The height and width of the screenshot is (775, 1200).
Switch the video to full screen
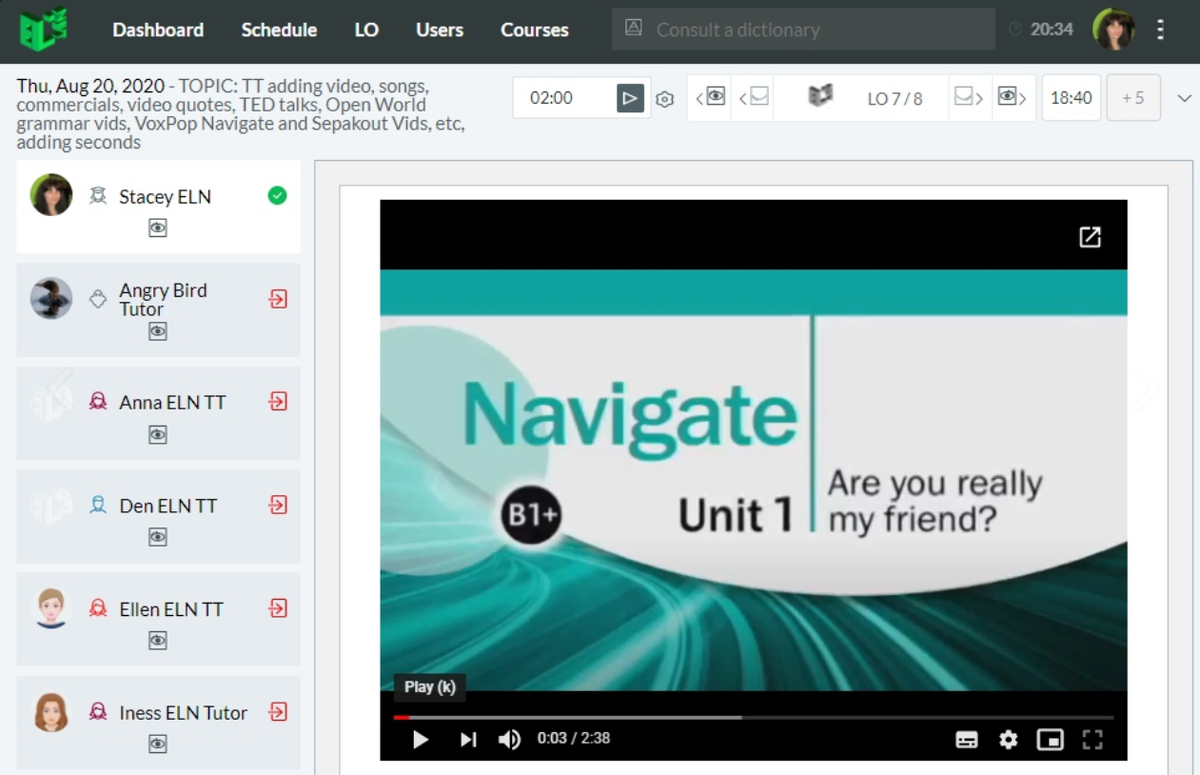[x=1092, y=739]
